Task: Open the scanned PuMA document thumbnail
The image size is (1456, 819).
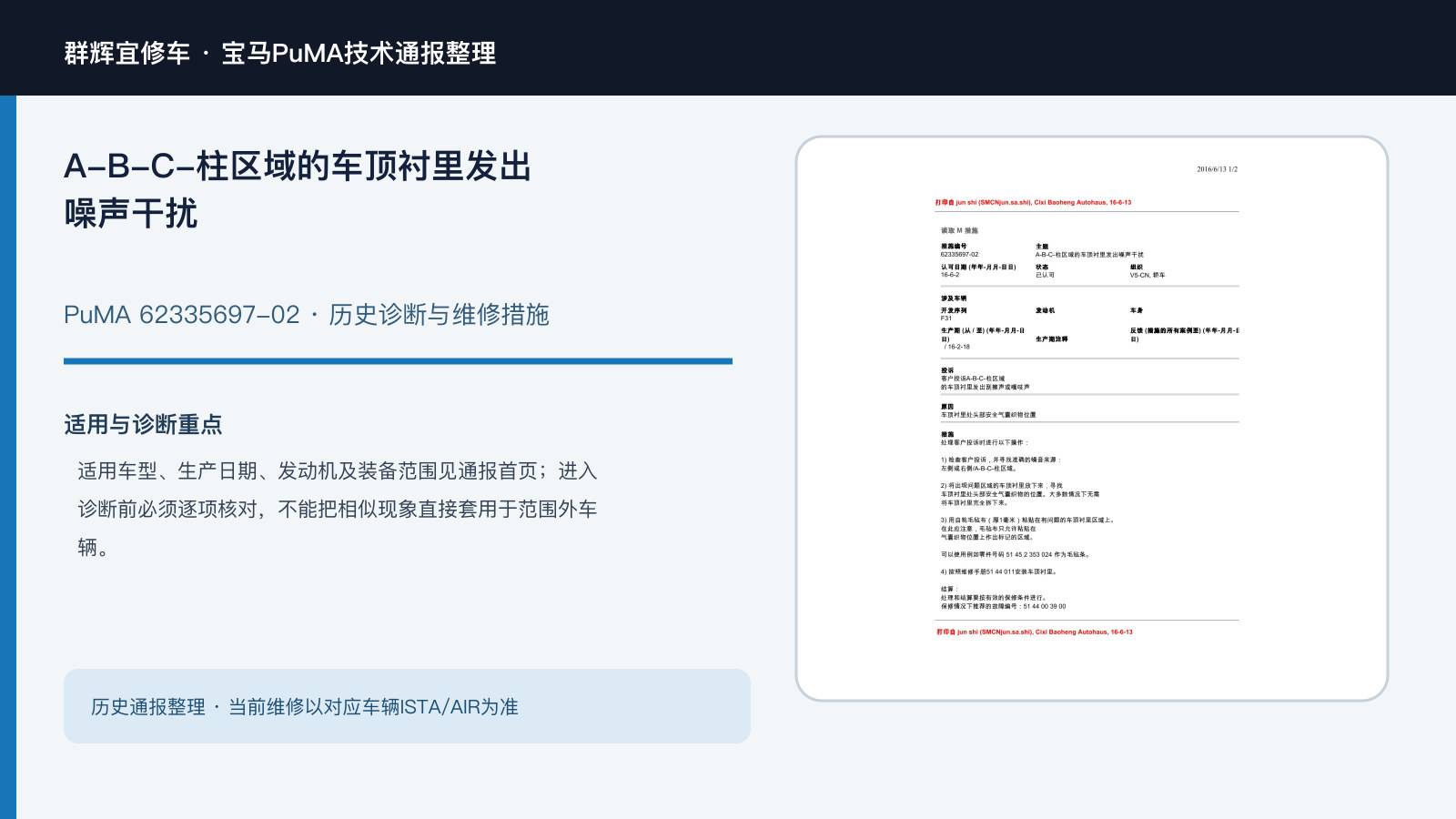Action: (x=1092, y=419)
